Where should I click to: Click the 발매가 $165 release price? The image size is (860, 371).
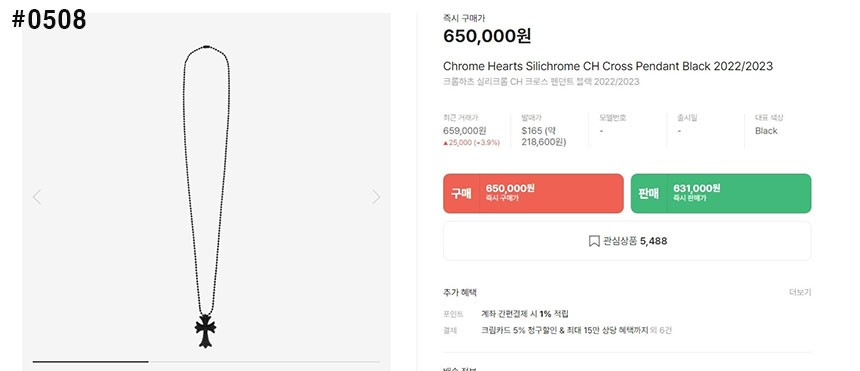click(x=544, y=136)
